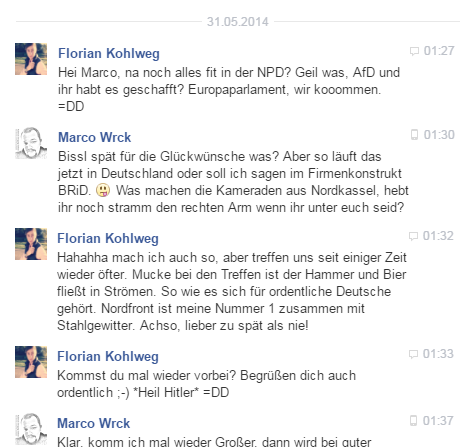Click the 01:33 timestamp
Screen dimensions: 473x447
pyautogui.click(x=438, y=354)
